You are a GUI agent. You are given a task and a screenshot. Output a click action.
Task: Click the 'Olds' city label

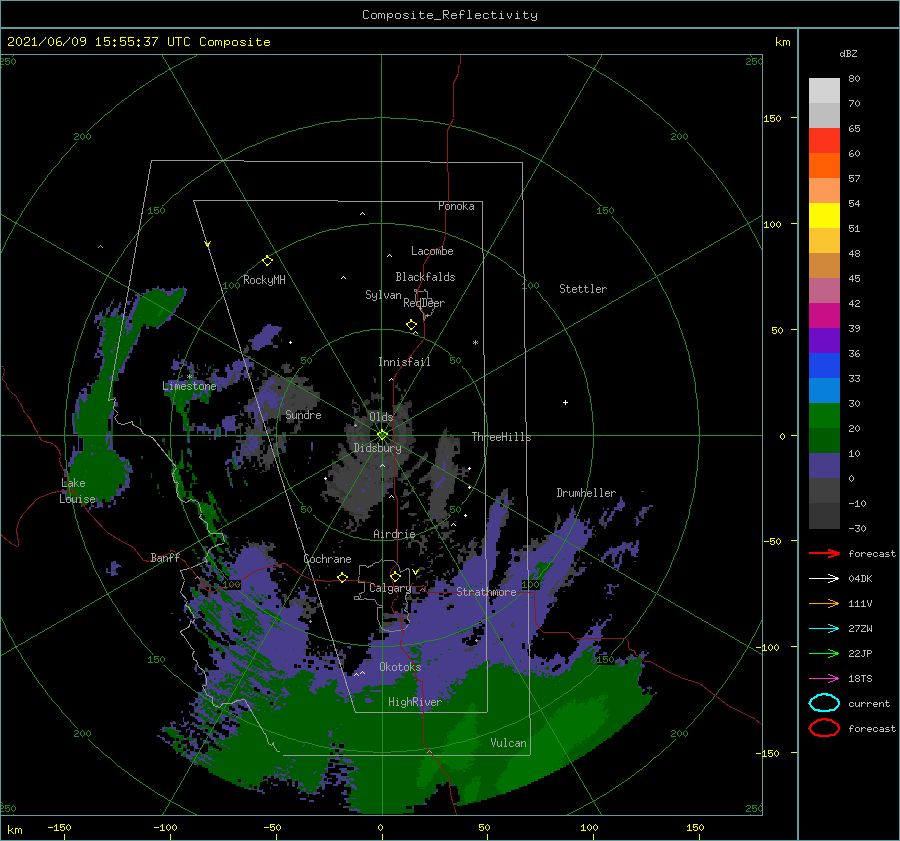click(x=381, y=417)
